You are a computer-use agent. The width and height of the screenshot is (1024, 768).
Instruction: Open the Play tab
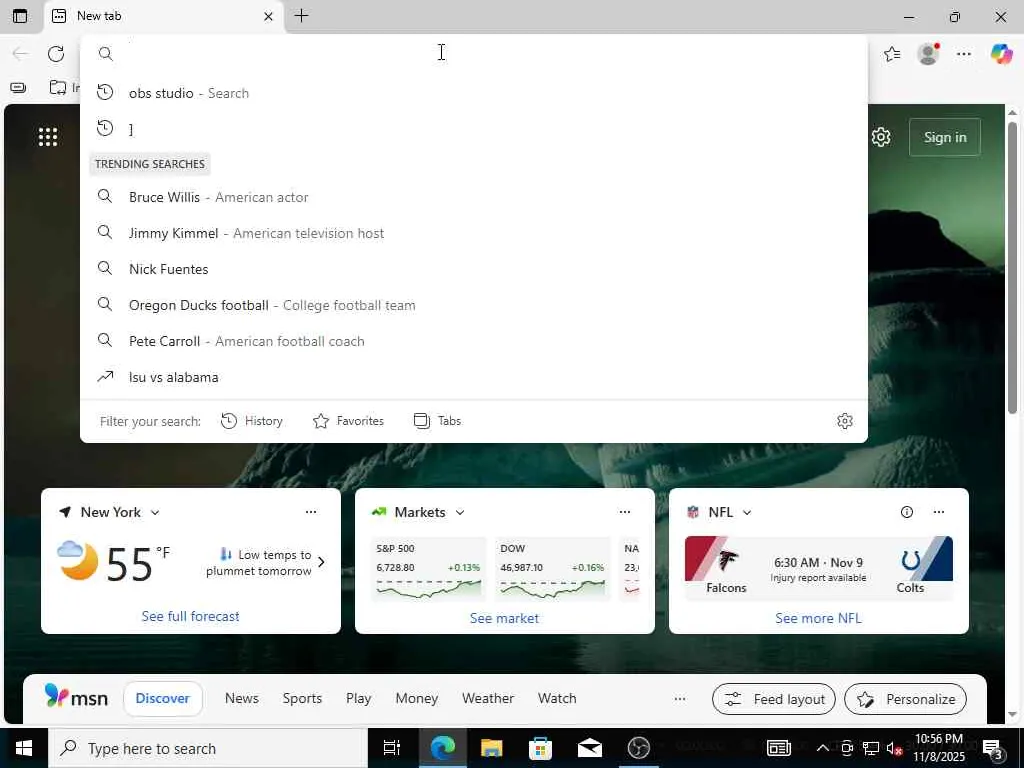click(358, 698)
